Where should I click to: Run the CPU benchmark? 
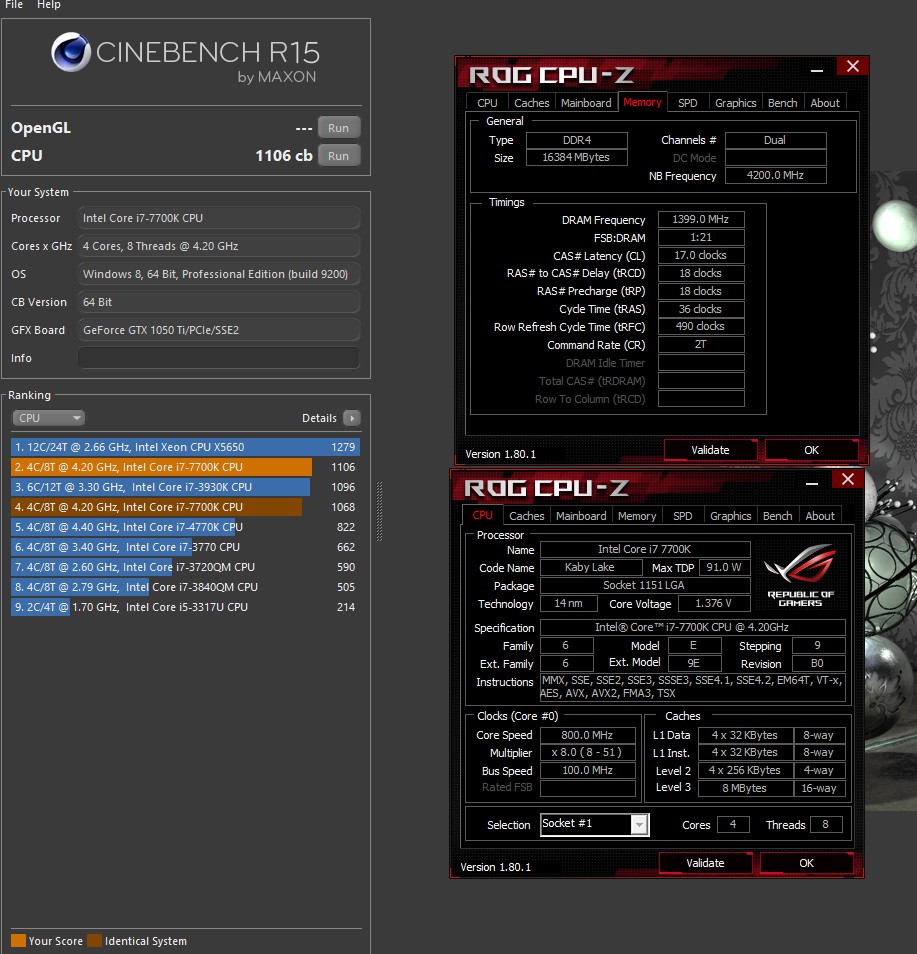(338, 156)
